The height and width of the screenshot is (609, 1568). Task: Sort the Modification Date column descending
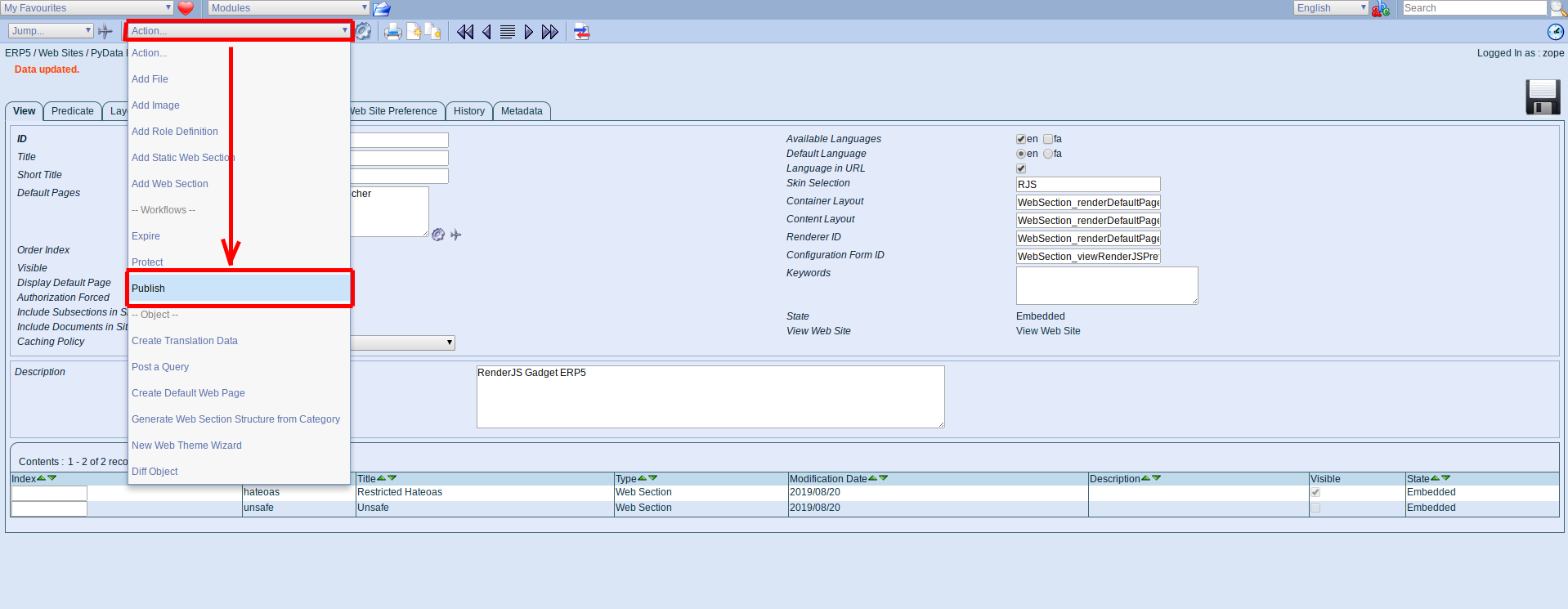coord(883,478)
